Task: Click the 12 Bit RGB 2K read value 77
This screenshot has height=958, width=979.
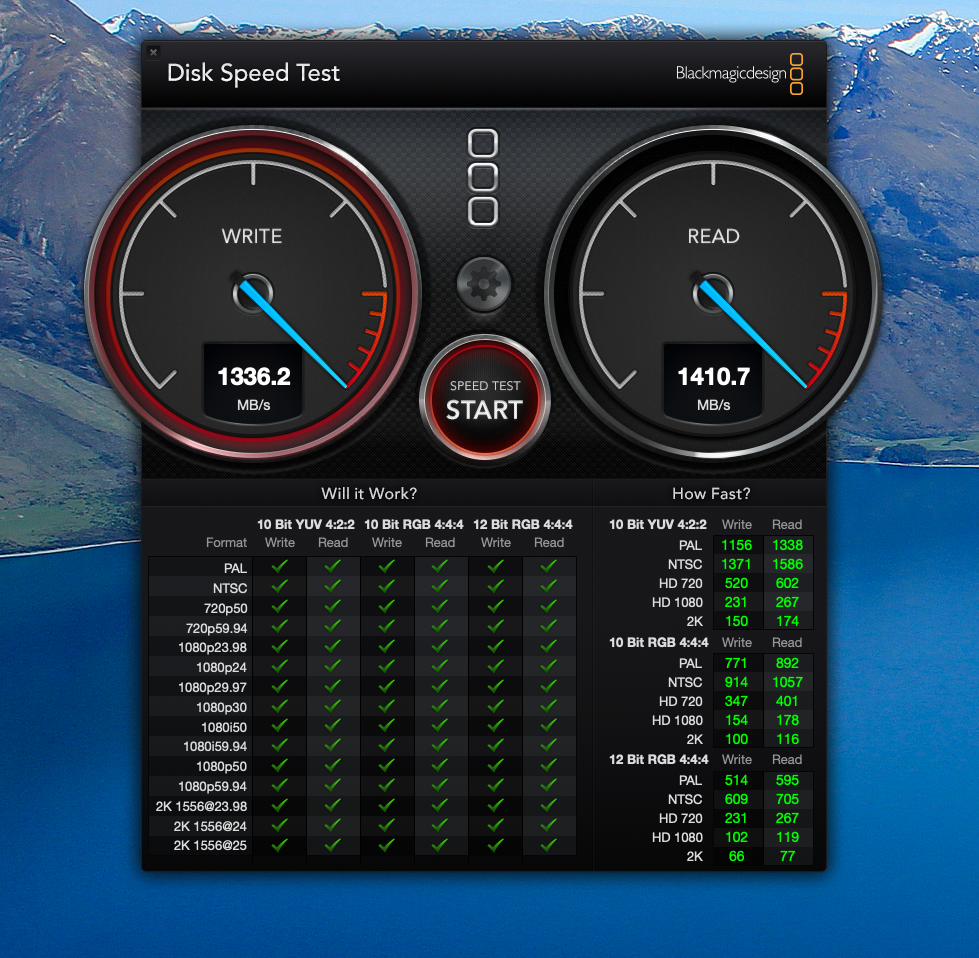Action: 787,856
